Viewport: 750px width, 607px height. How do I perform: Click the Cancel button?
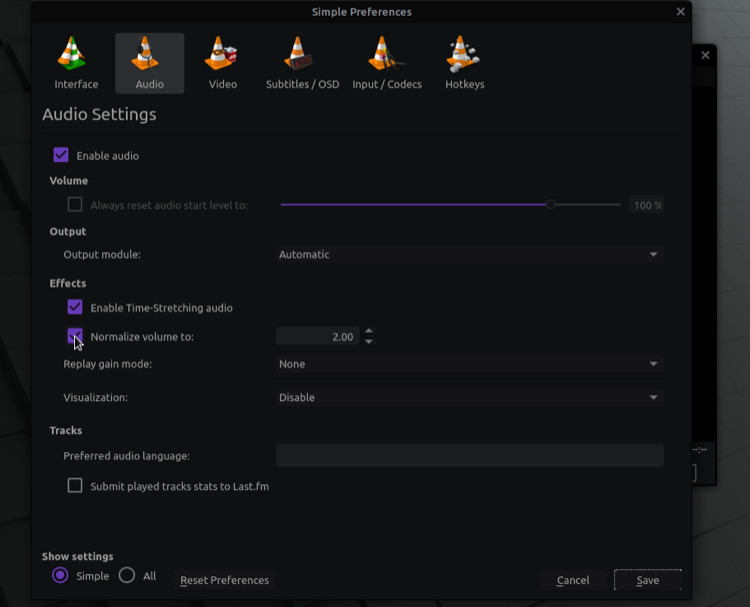[x=573, y=580]
